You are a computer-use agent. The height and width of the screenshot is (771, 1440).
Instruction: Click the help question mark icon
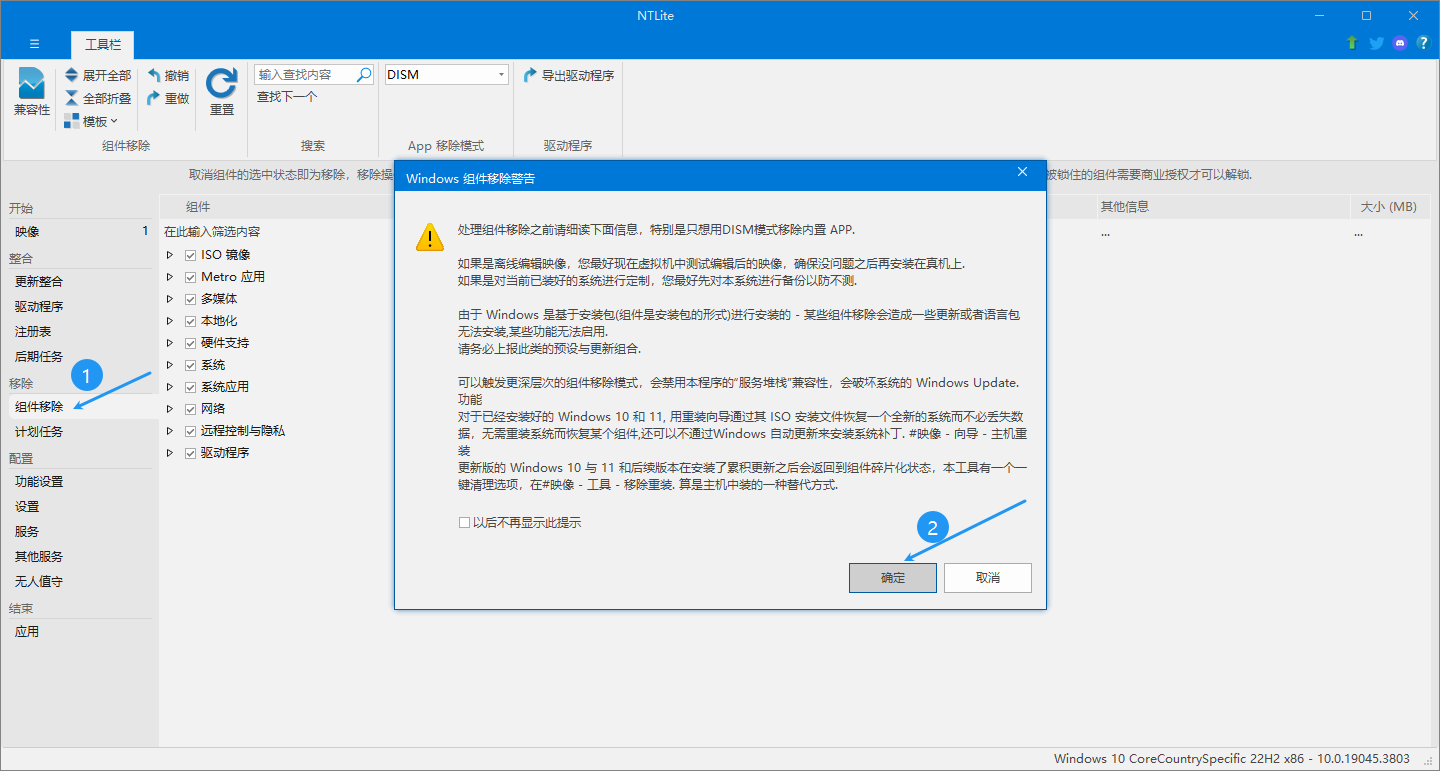point(1423,43)
